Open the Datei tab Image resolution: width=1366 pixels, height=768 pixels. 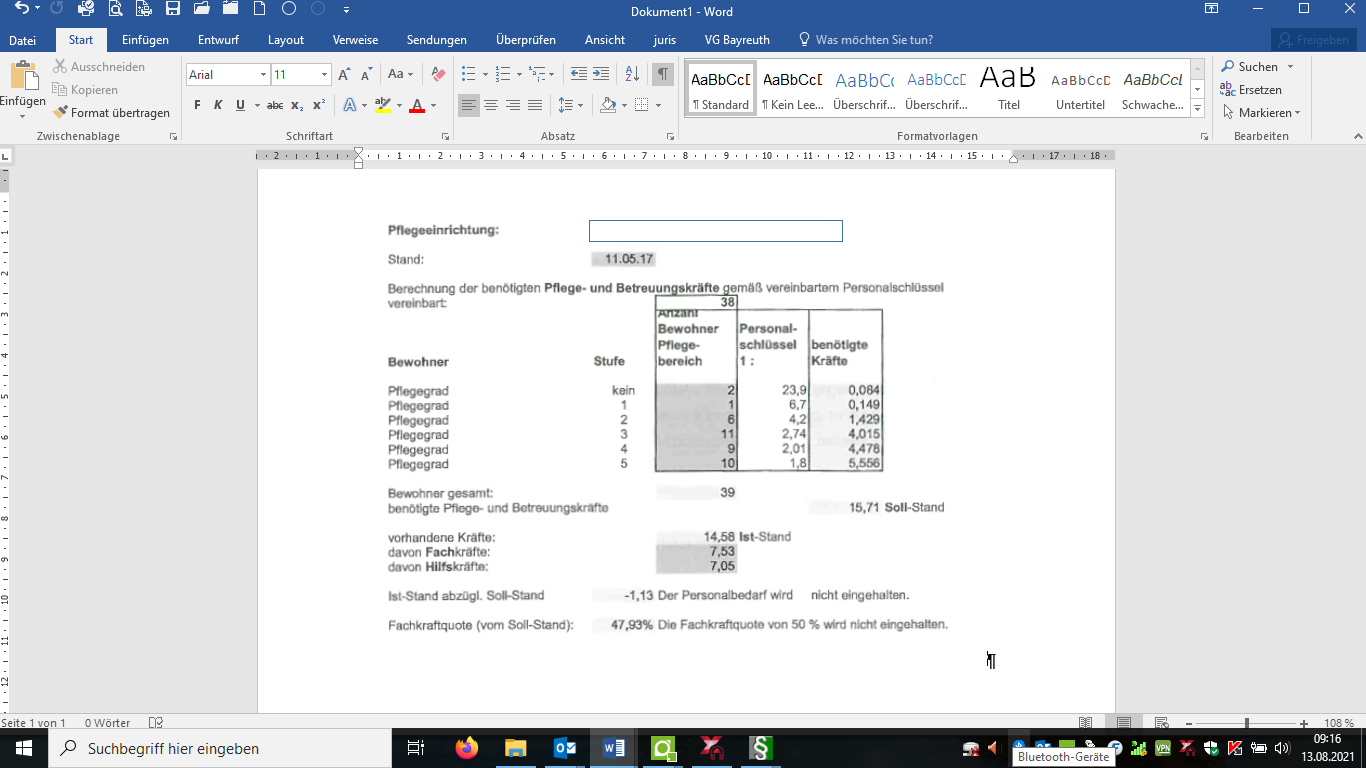coord(22,40)
